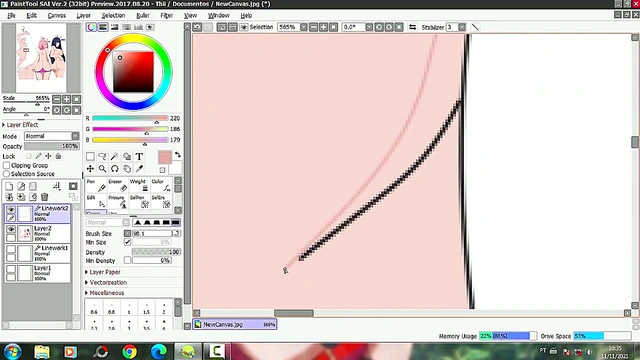The image size is (640, 360).
Task: Swap foreground and background colors
Action: (x=178, y=155)
